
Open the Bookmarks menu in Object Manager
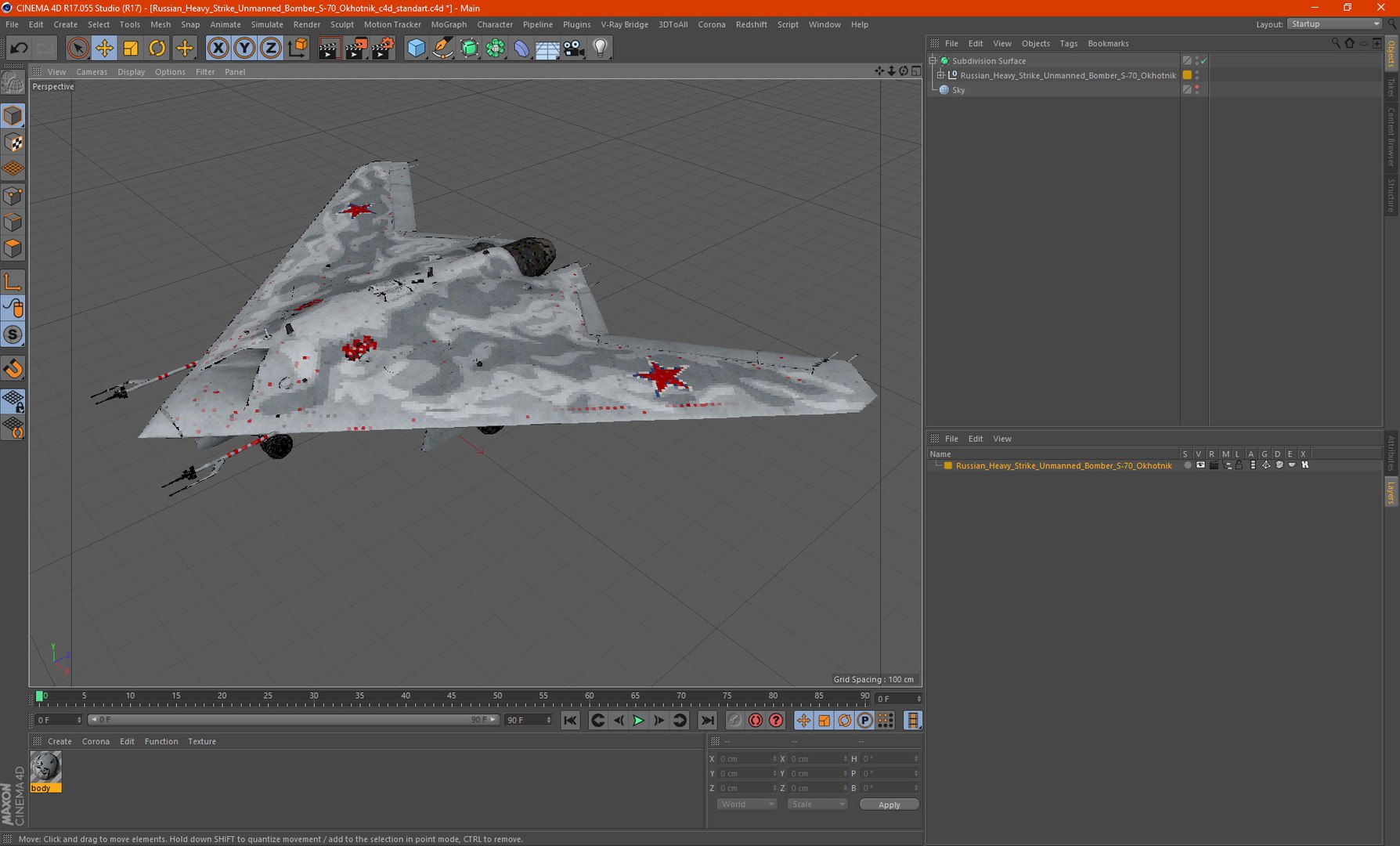[x=1108, y=44]
